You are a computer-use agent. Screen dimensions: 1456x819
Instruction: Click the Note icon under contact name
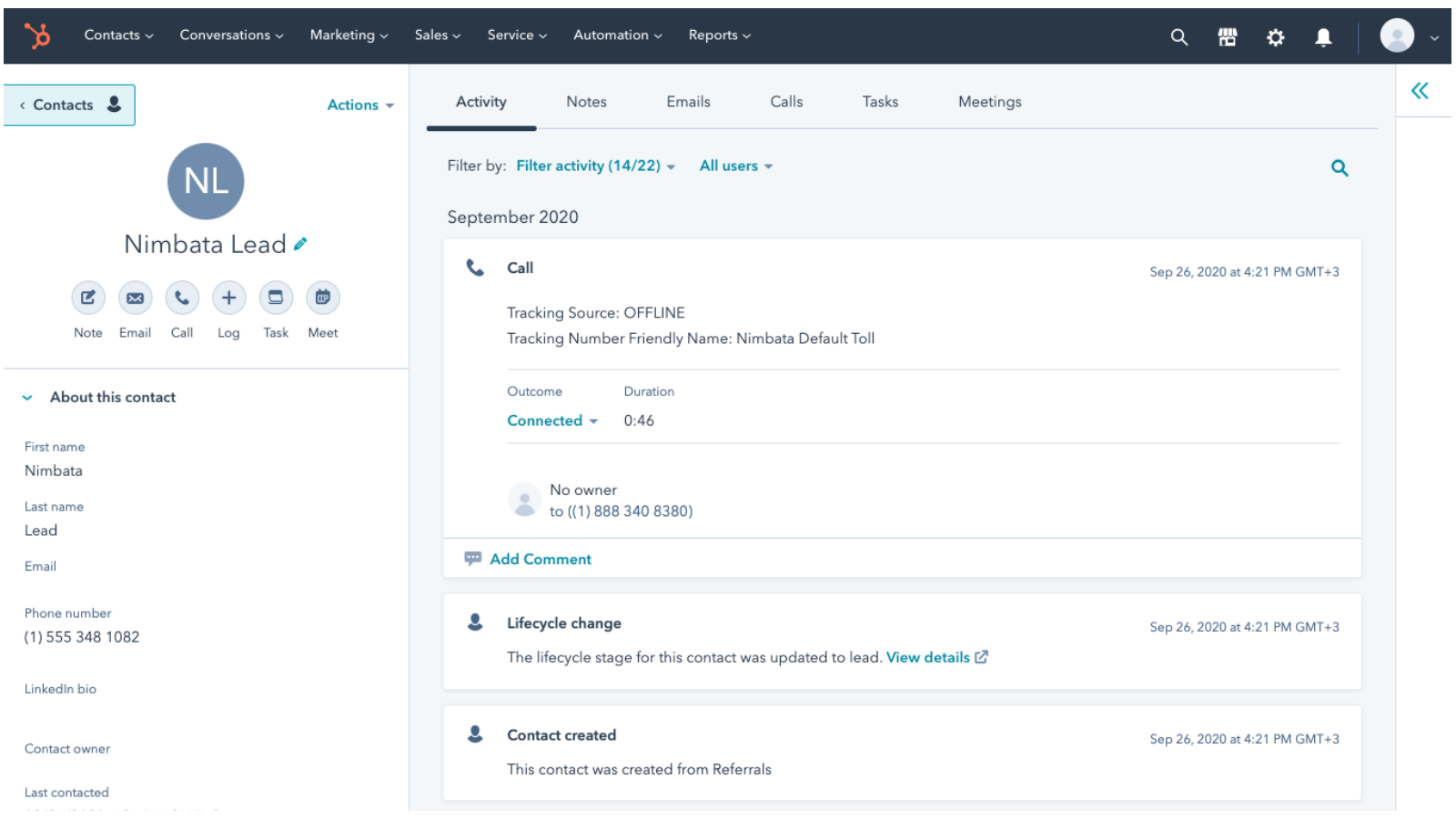tap(88, 298)
